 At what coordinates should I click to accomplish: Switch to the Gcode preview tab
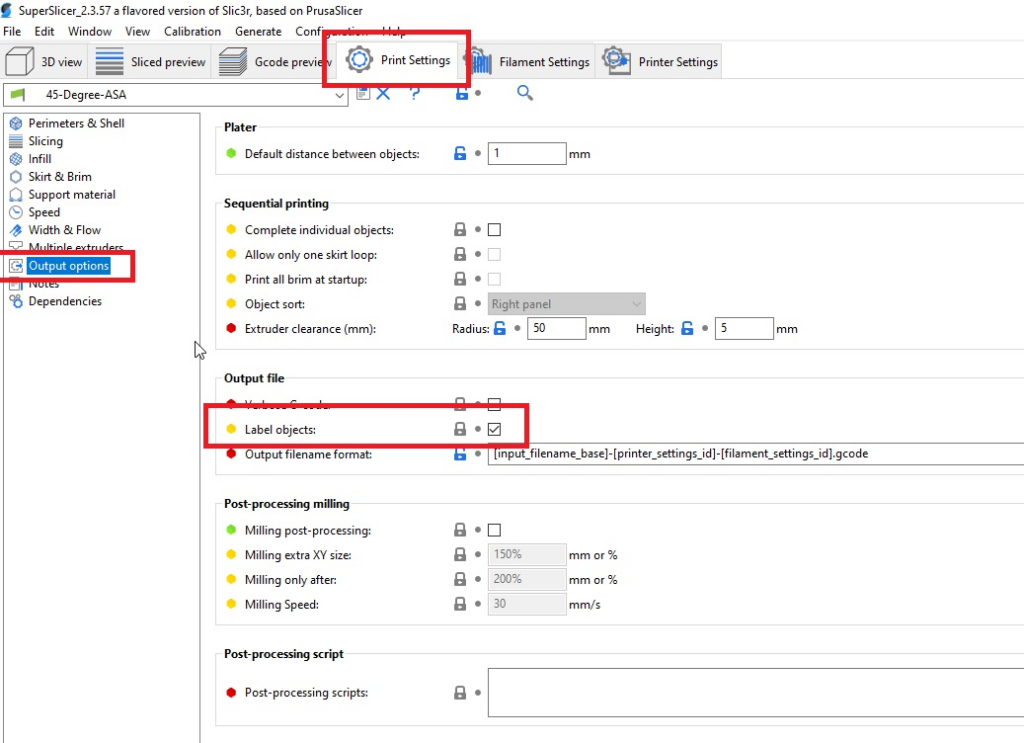click(274, 61)
